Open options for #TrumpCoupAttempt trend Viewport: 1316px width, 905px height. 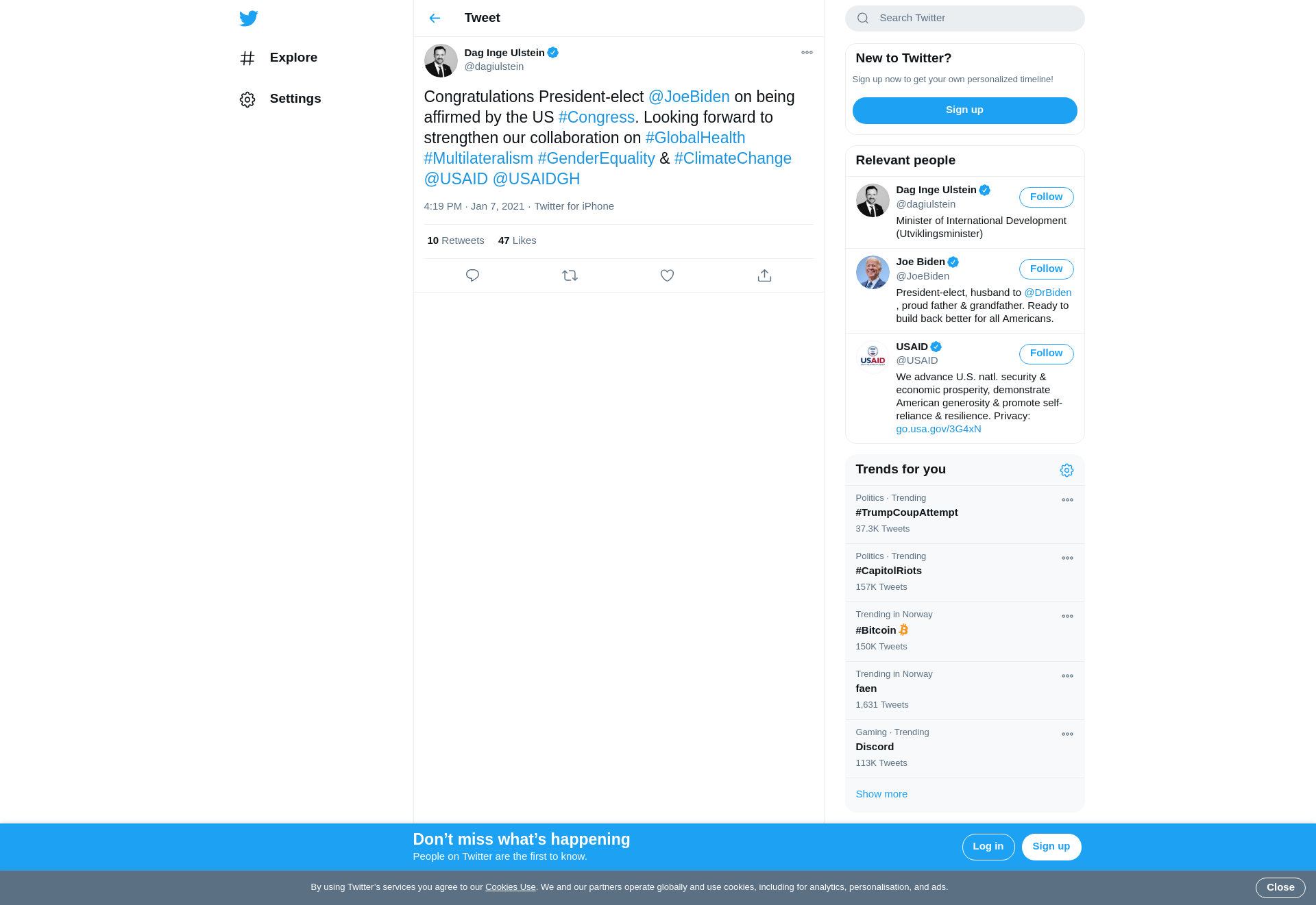click(1067, 500)
